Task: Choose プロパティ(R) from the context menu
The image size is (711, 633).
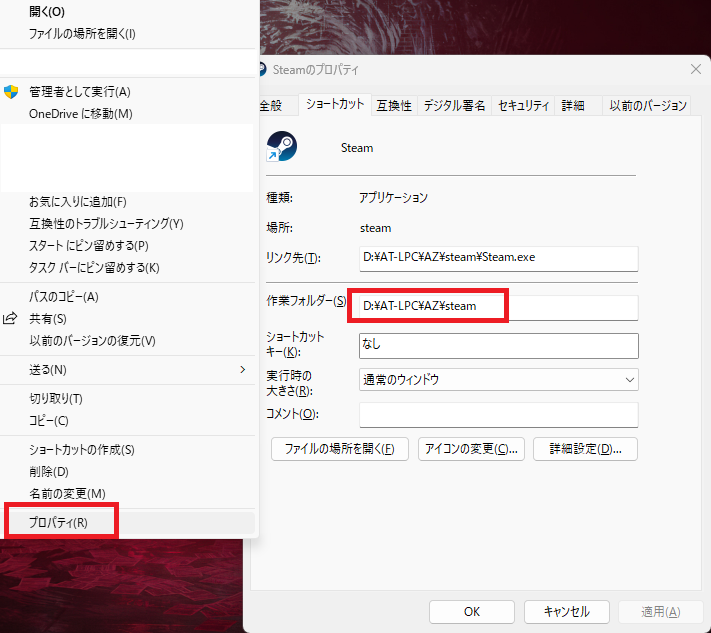Action: (x=58, y=522)
